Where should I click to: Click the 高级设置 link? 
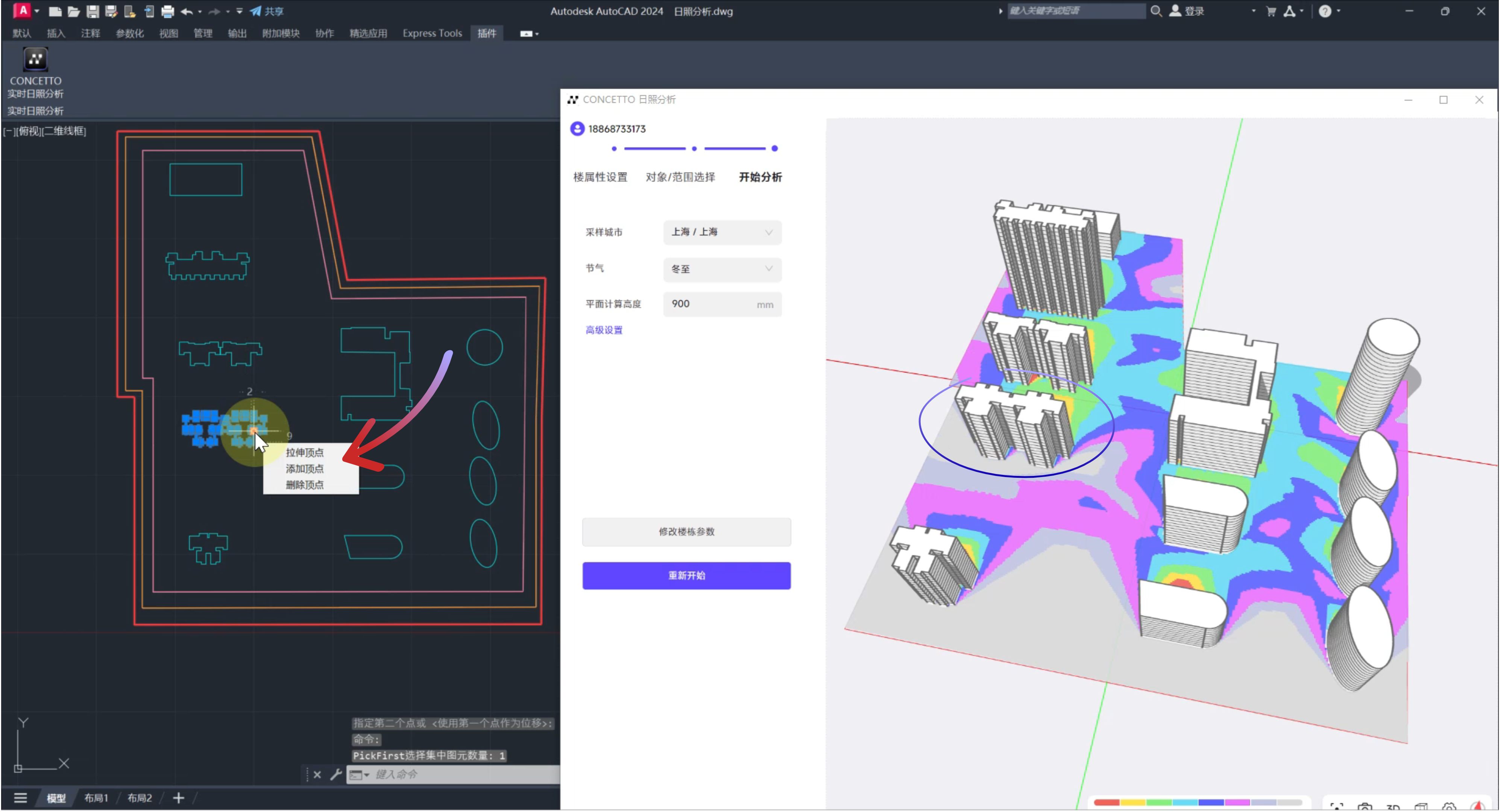604,330
